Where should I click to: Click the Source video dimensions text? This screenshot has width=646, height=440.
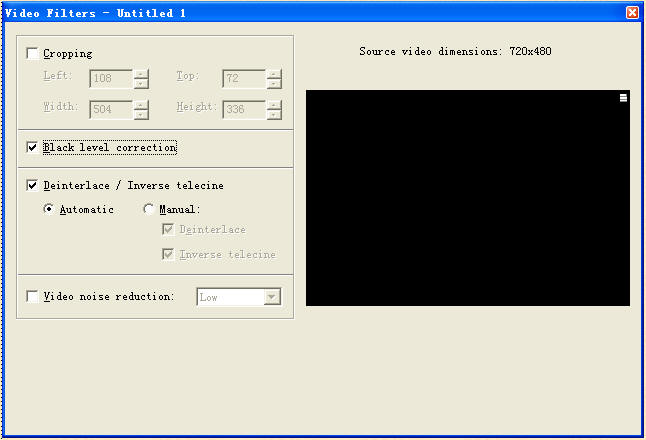pos(455,51)
